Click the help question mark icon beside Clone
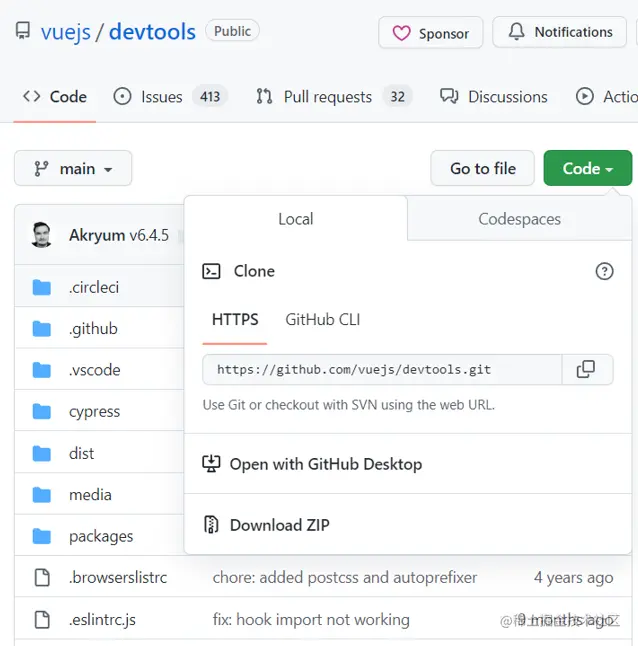The width and height of the screenshot is (638, 646). 604,271
